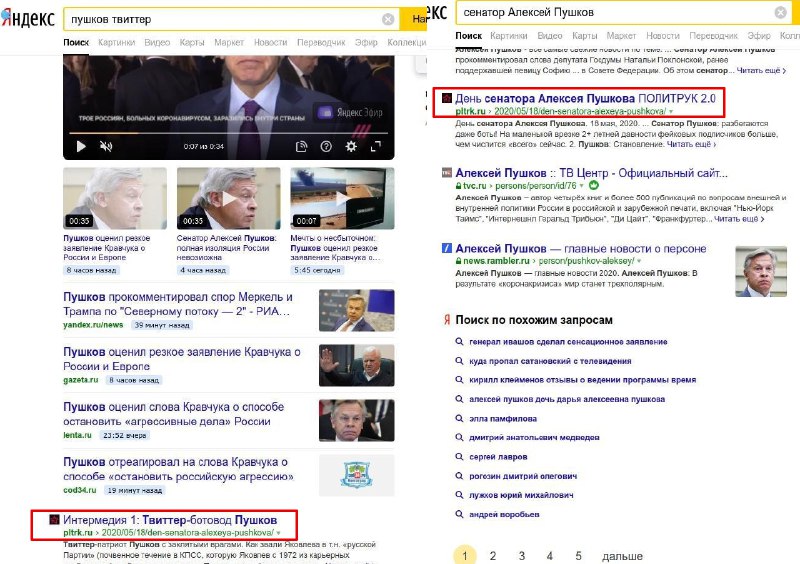The image size is (800, 564).
Task: Open Переводчик tab in left window
Action: [321, 42]
